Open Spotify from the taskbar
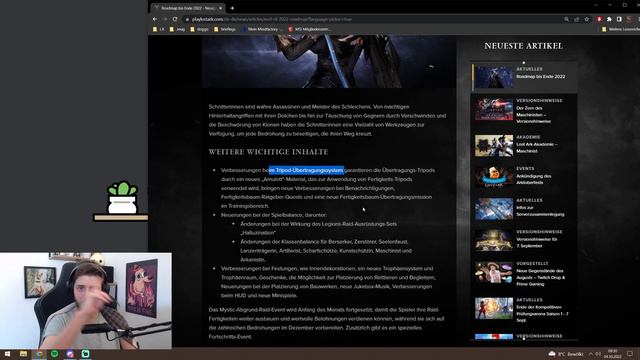Viewport: 640px width, 360px height. click(54, 354)
